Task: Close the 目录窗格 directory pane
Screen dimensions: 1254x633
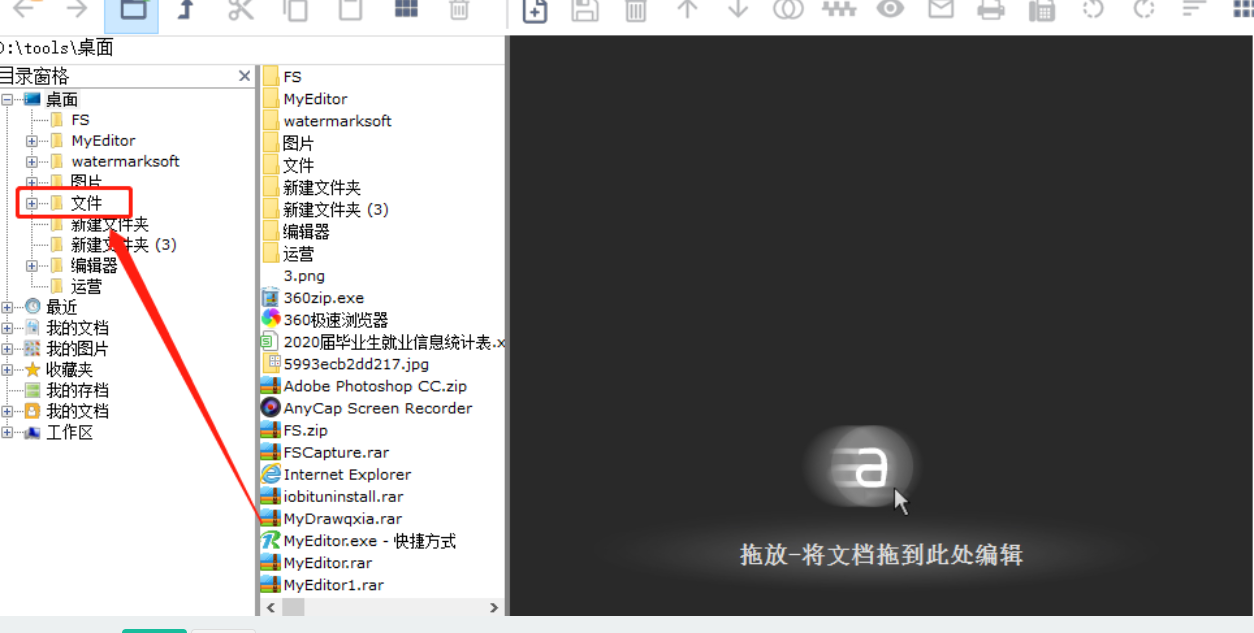Action: tap(245, 76)
